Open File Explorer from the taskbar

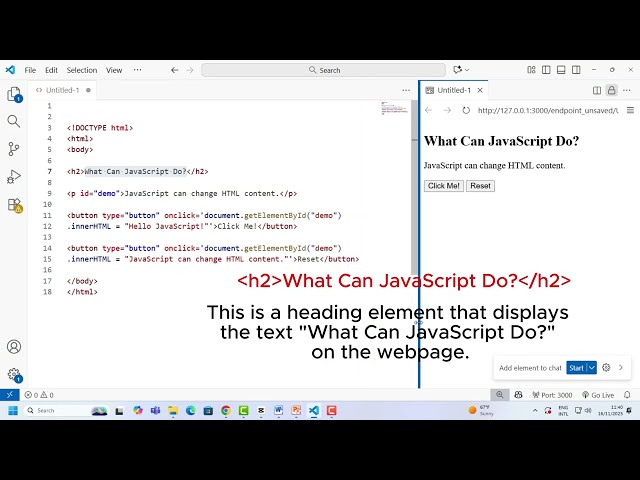(x=173, y=410)
